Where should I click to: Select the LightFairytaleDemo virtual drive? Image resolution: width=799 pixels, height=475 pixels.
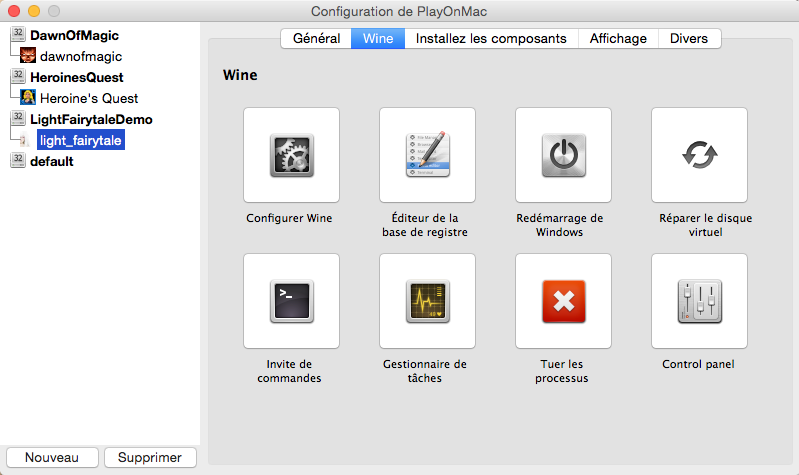tap(91, 119)
